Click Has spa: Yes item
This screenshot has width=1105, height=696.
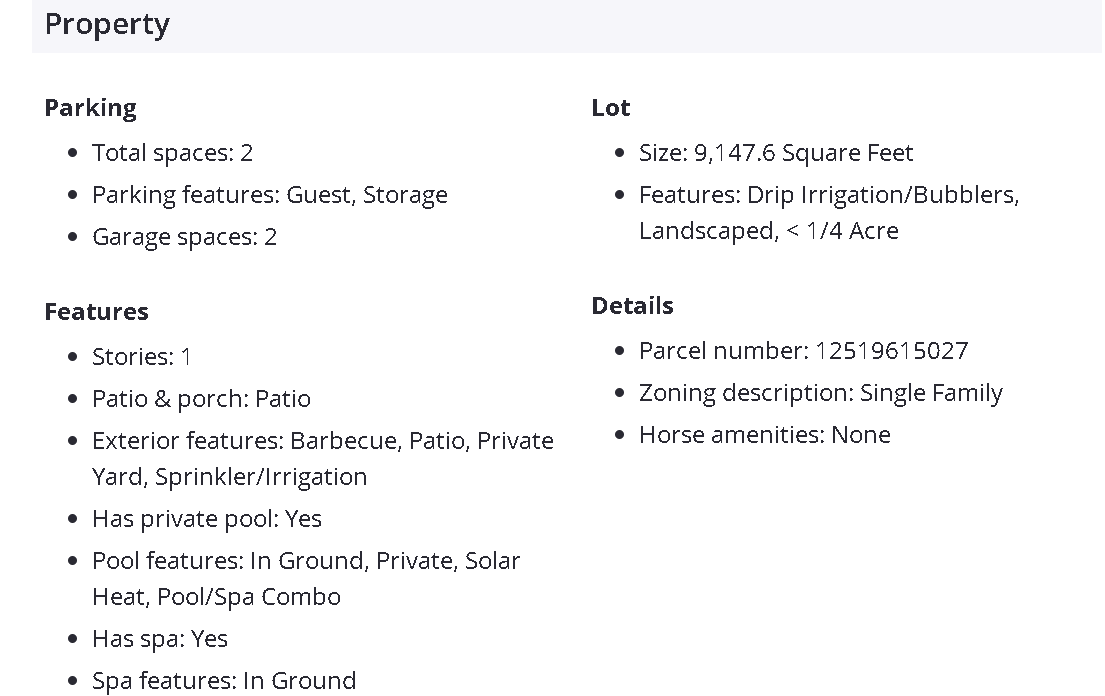click(159, 639)
